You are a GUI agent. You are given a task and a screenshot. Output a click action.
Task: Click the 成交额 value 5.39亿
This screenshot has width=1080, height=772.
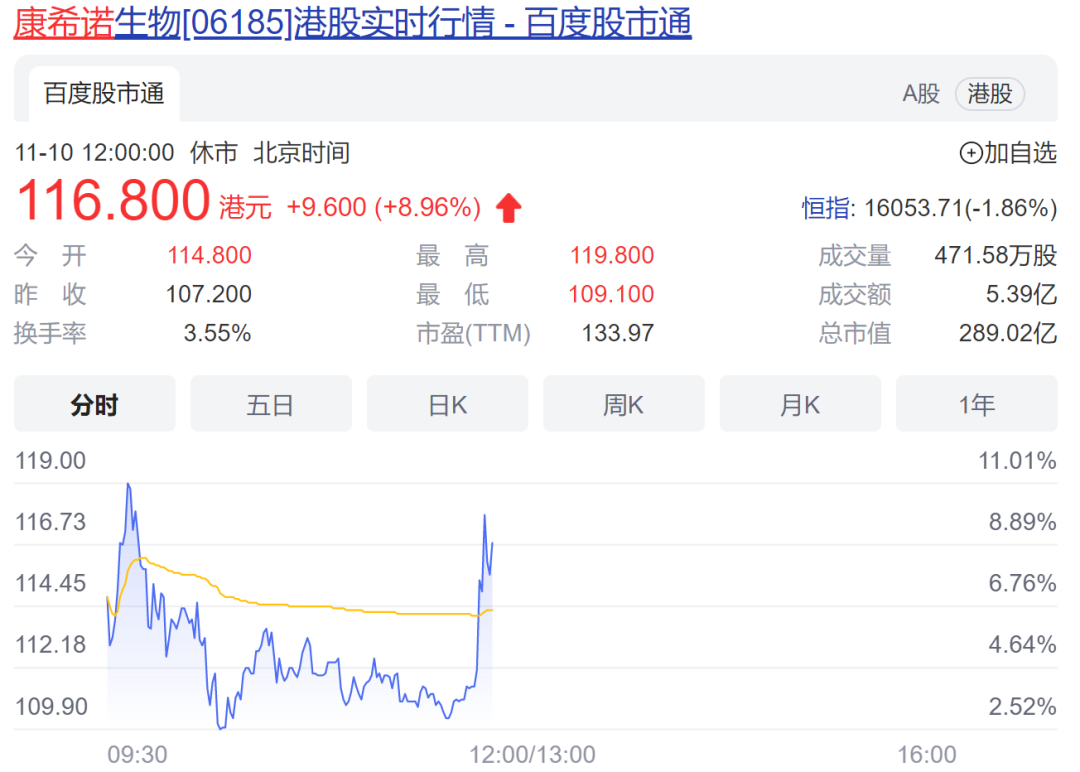[x=1021, y=295]
